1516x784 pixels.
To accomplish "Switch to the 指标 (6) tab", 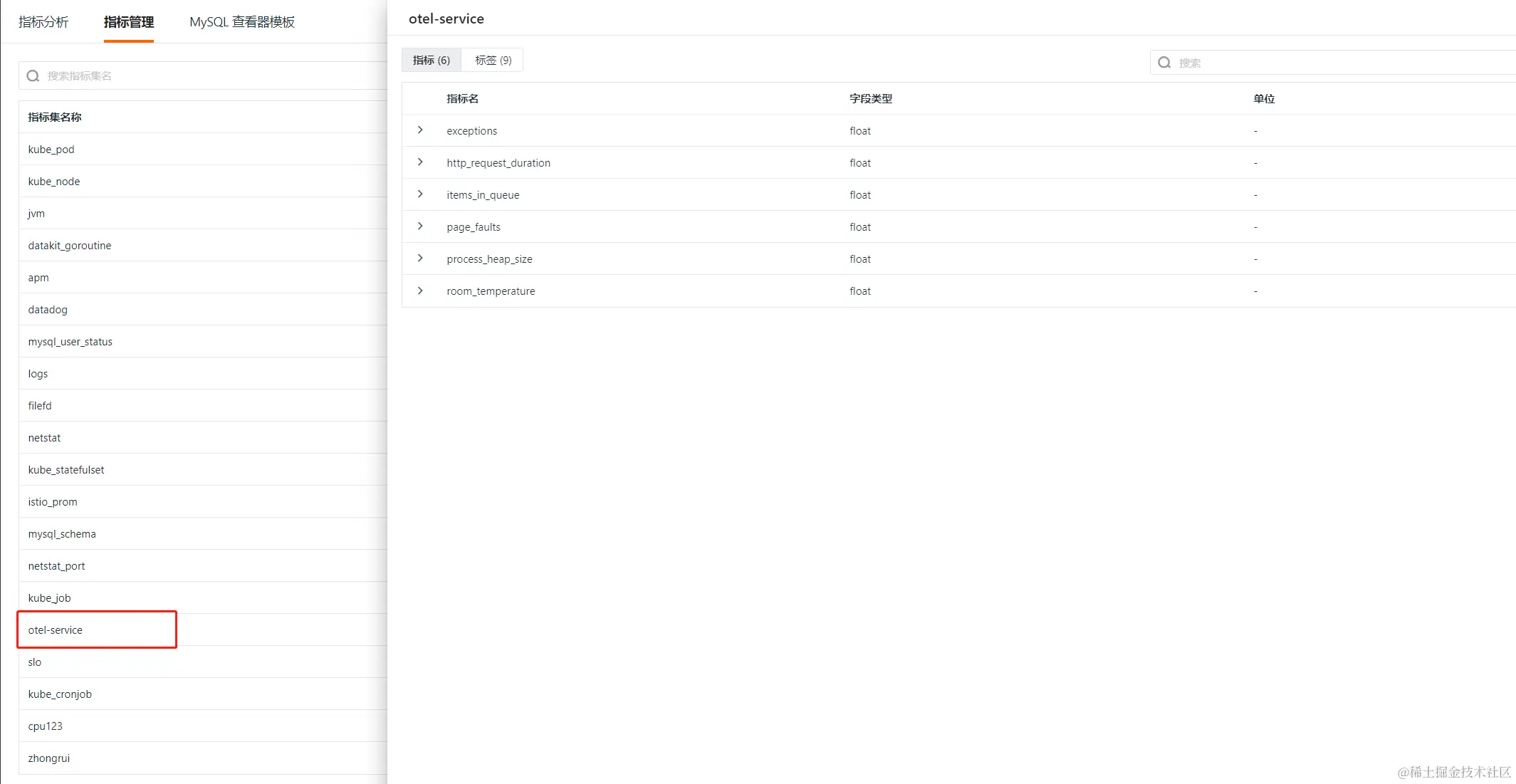I will 432,61.
